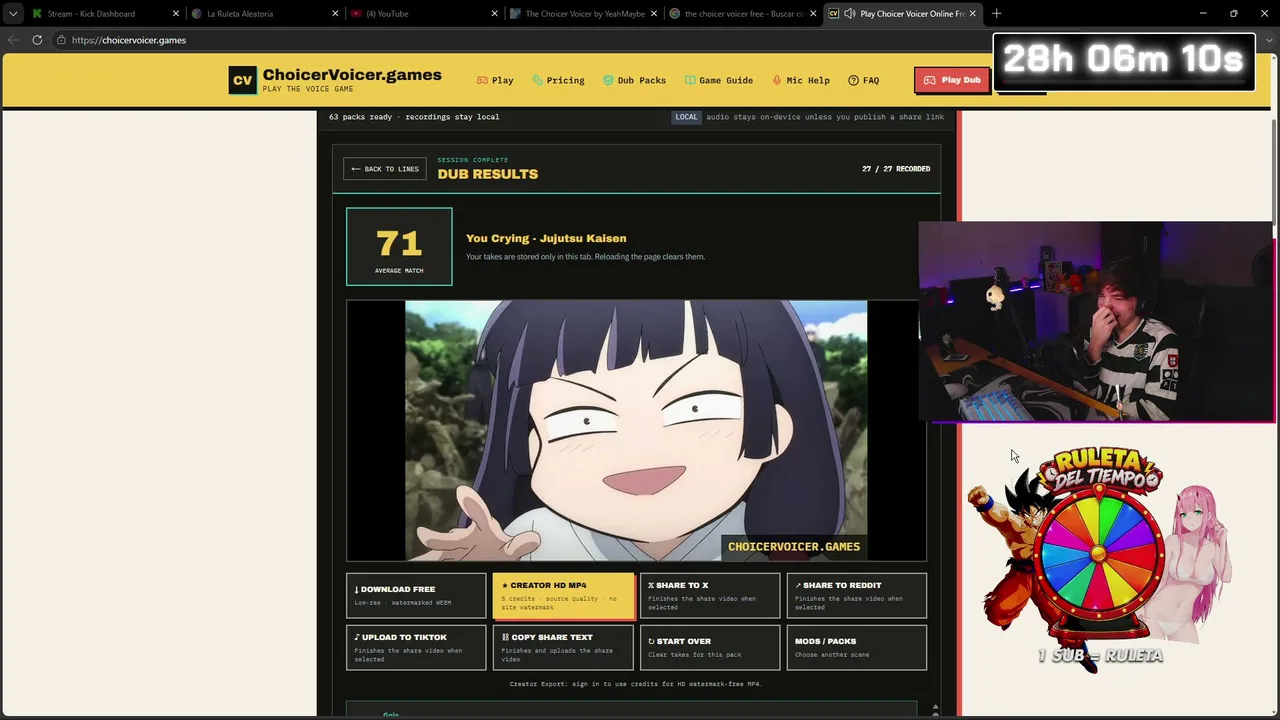Open the Game Guide nav item
This screenshot has height=720, width=1280.
pyautogui.click(x=719, y=80)
